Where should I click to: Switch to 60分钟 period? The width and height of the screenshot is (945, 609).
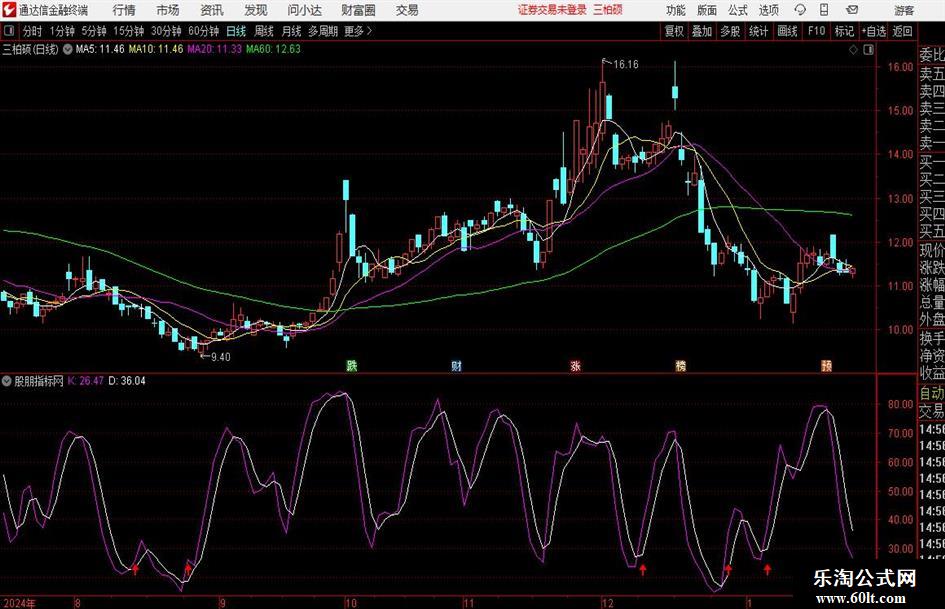204,31
